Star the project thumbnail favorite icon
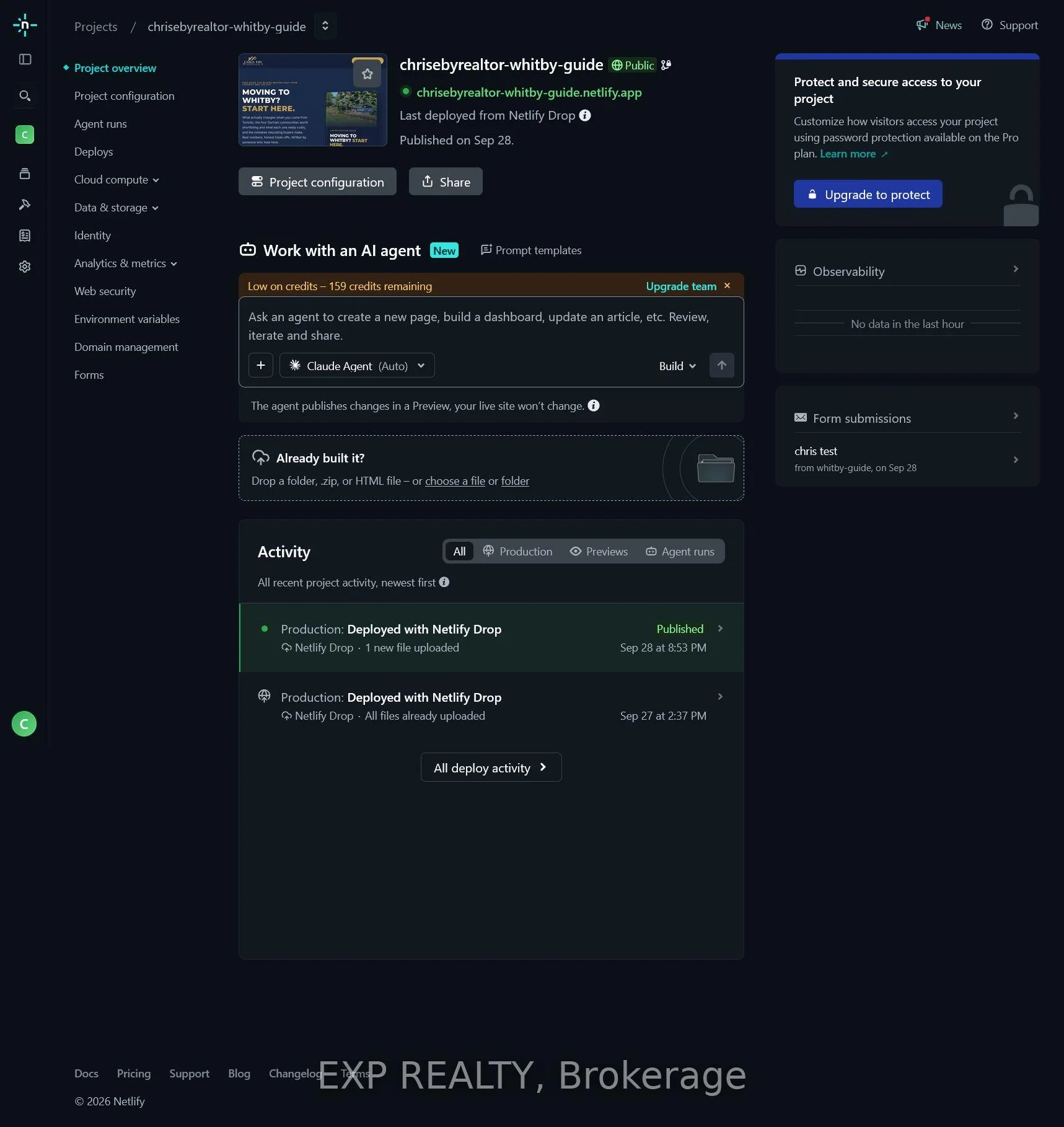The height and width of the screenshot is (1127, 1064). [x=367, y=74]
